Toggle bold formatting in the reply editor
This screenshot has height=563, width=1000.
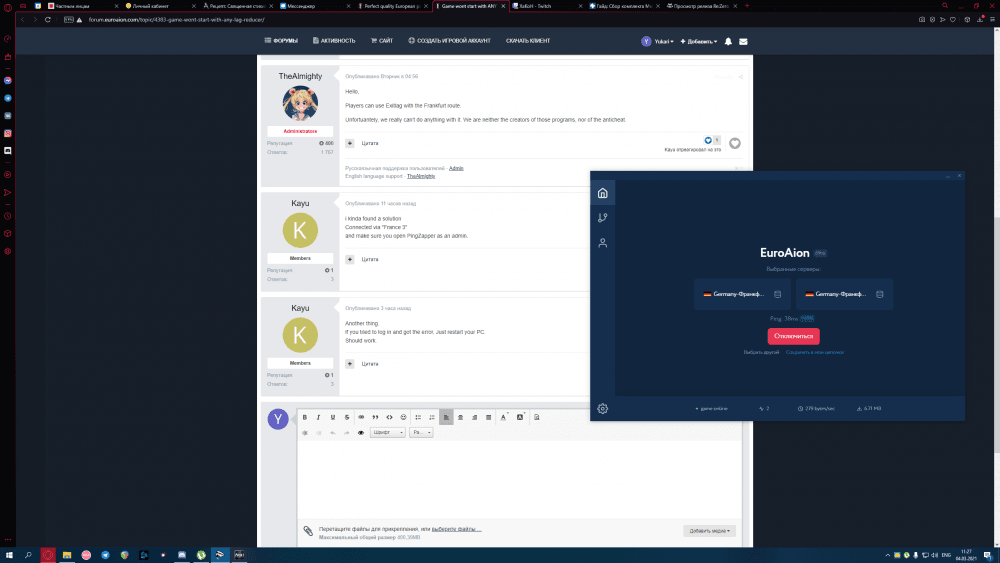(305, 417)
